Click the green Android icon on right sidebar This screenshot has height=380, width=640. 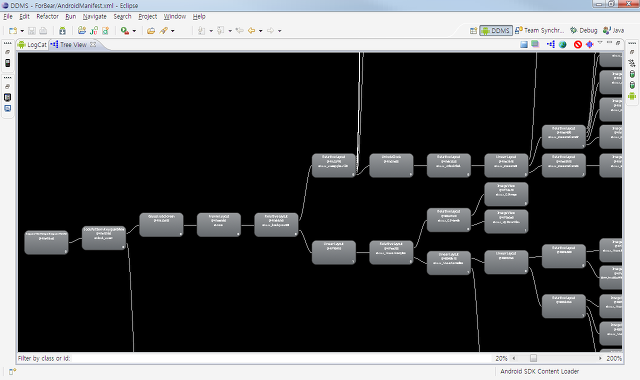(632, 96)
